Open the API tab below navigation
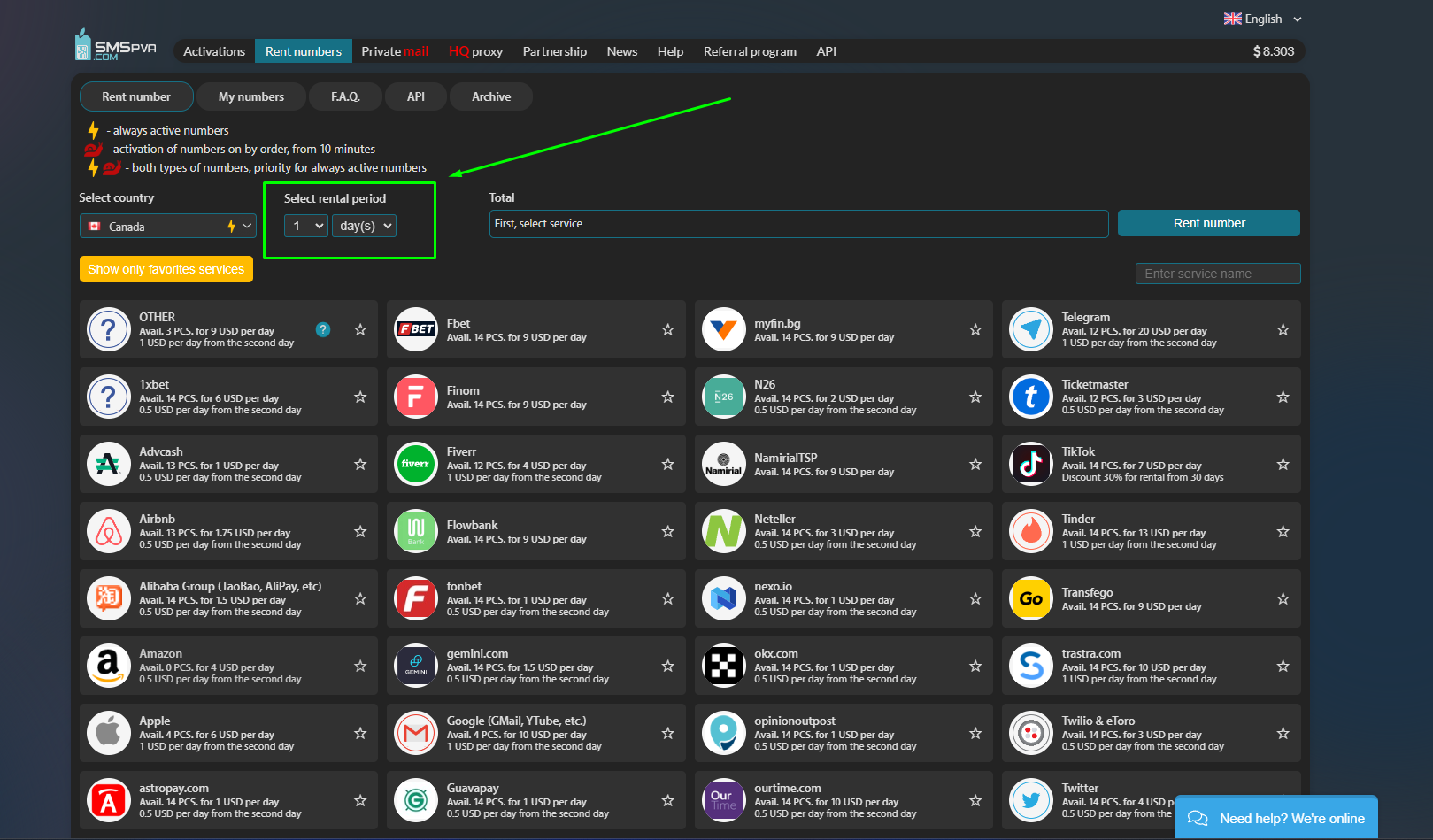The image size is (1433, 840). (416, 96)
